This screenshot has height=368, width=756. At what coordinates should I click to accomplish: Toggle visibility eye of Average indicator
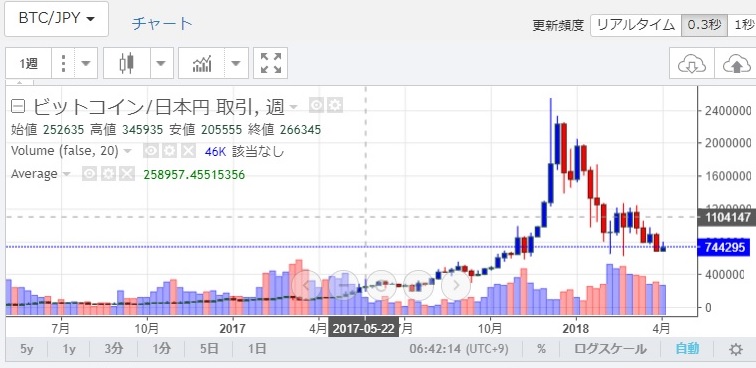[90, 174]
